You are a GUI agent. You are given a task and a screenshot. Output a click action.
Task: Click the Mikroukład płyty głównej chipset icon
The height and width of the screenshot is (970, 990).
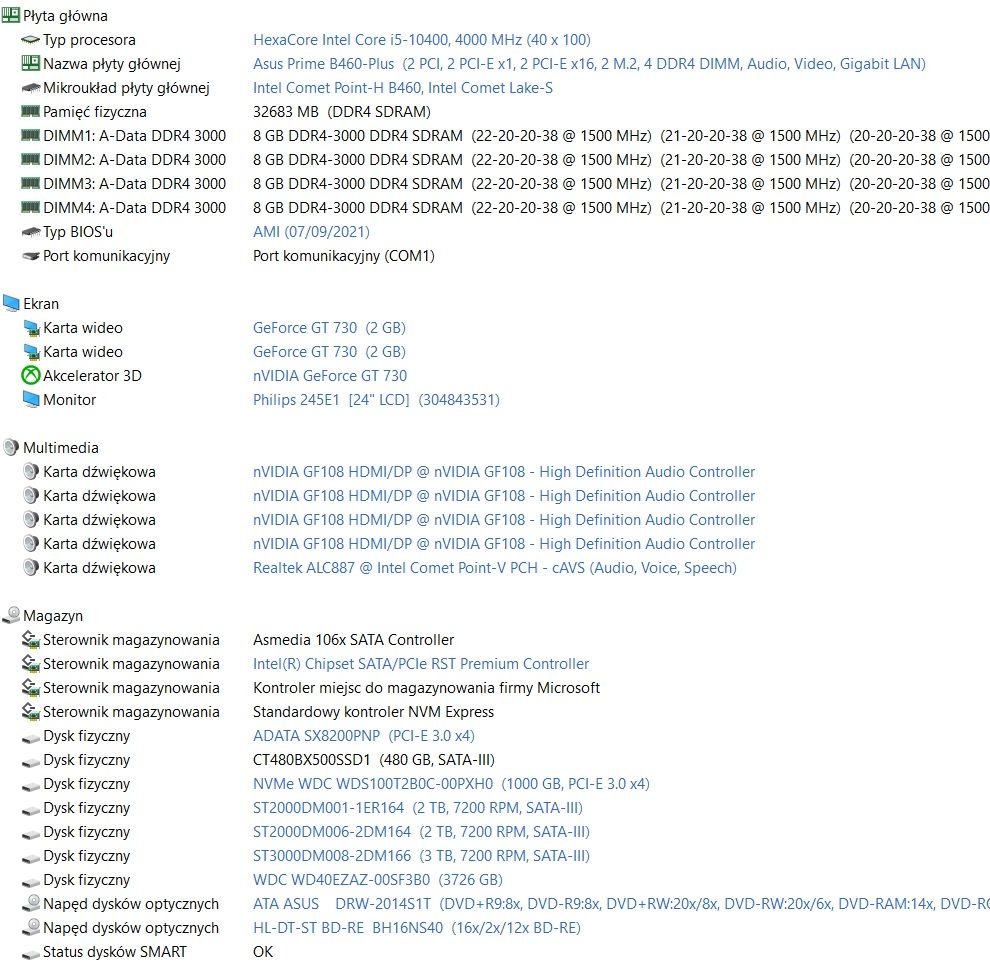[x=30, y=88]
